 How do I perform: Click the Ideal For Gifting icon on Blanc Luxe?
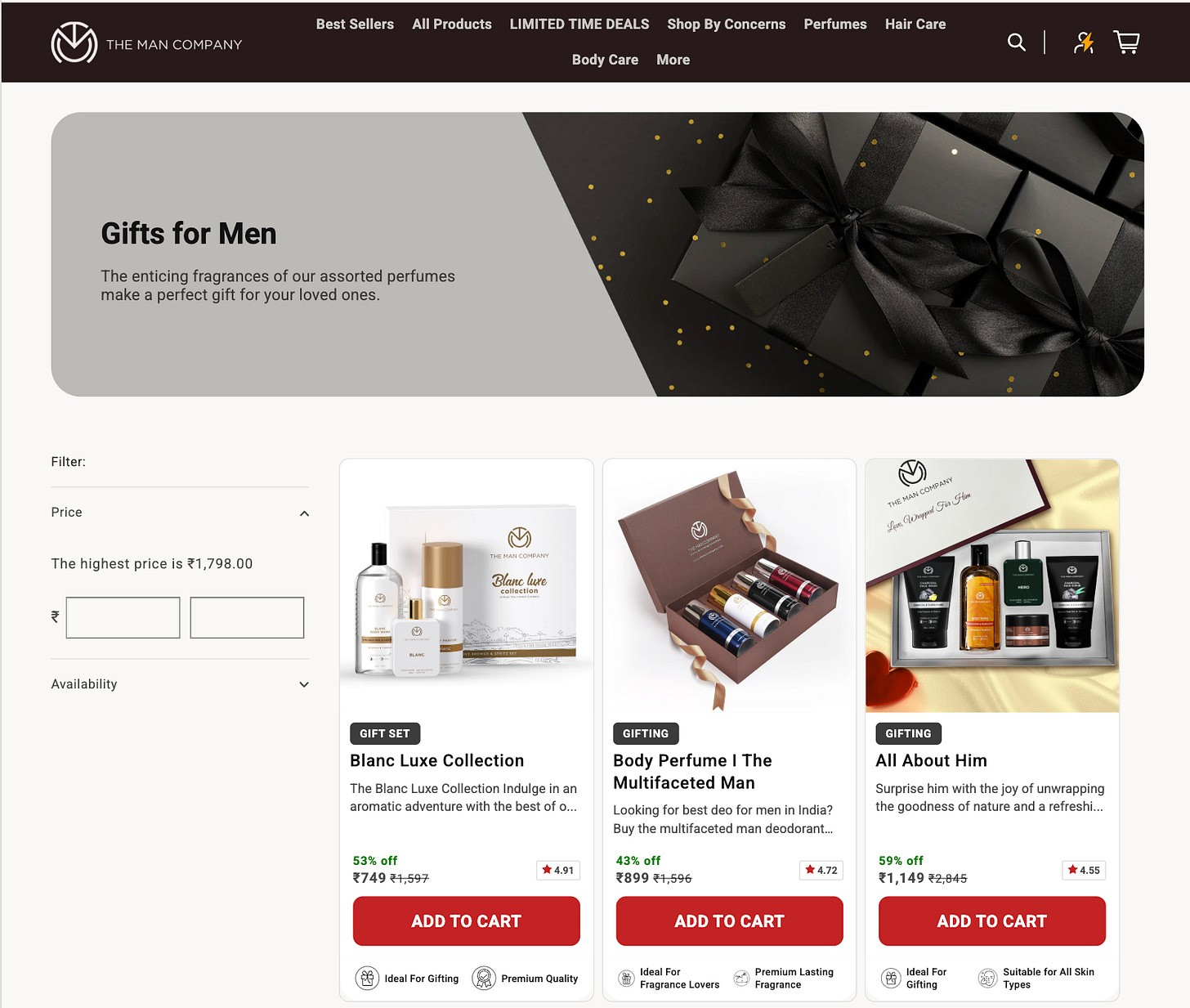click(x=367, y=978)
